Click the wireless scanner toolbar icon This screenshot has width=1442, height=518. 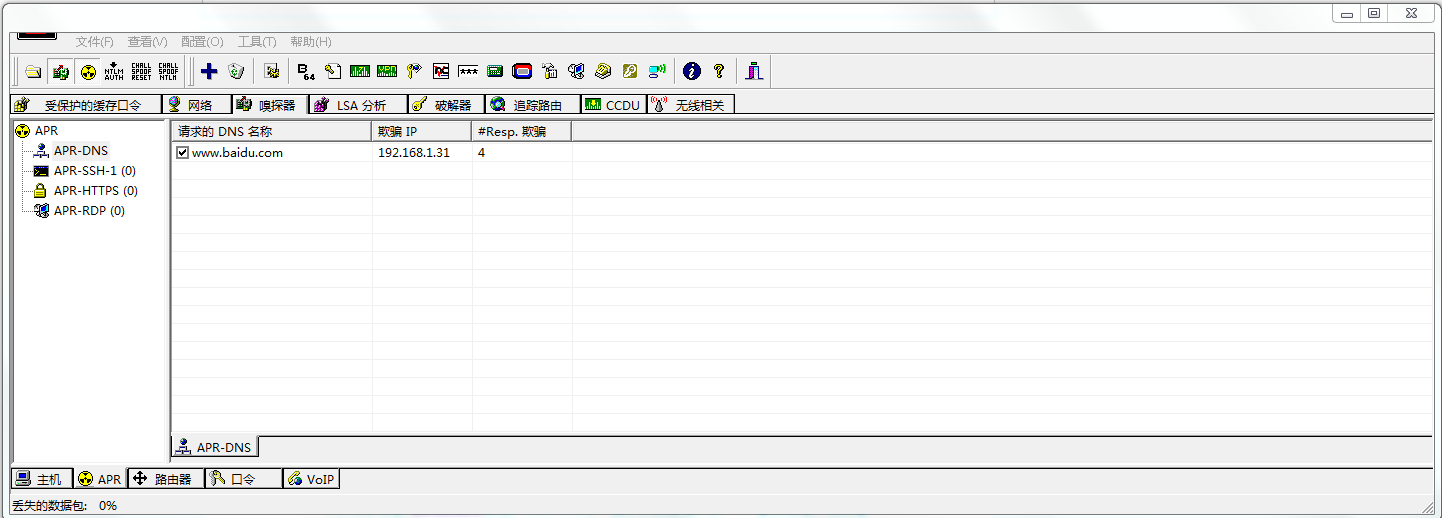coord(657,71)
